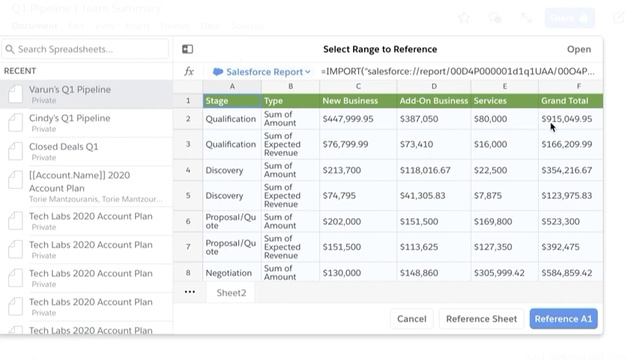Select [[Account.Name]] 2020 Account Plan
Image resolution: width=640 pixels, height=360 pixels.
[x=86, y=187]
